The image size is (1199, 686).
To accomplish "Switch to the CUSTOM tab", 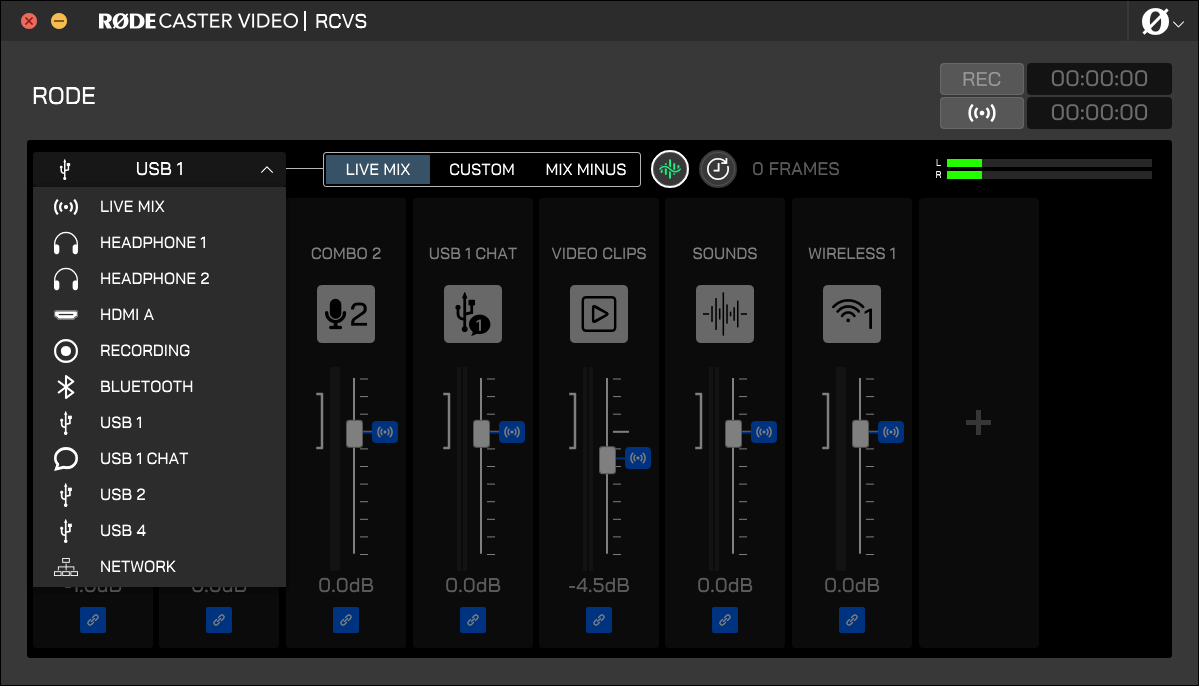I will [481, 169].
